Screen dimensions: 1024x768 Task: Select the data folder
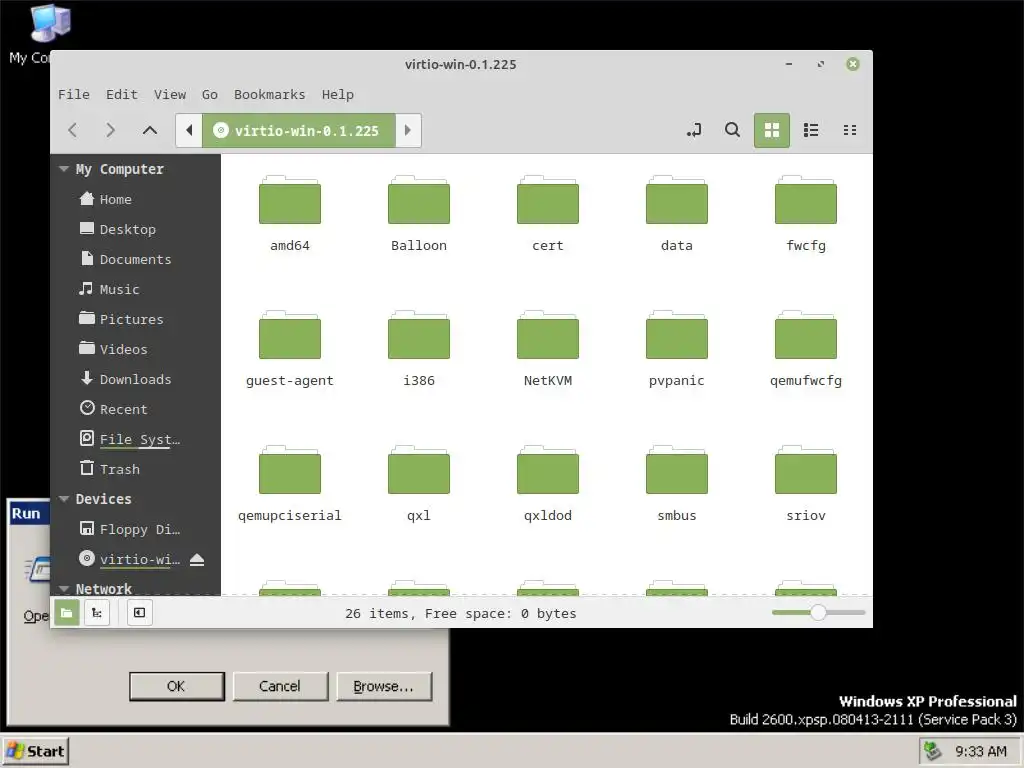coord(677,214)
